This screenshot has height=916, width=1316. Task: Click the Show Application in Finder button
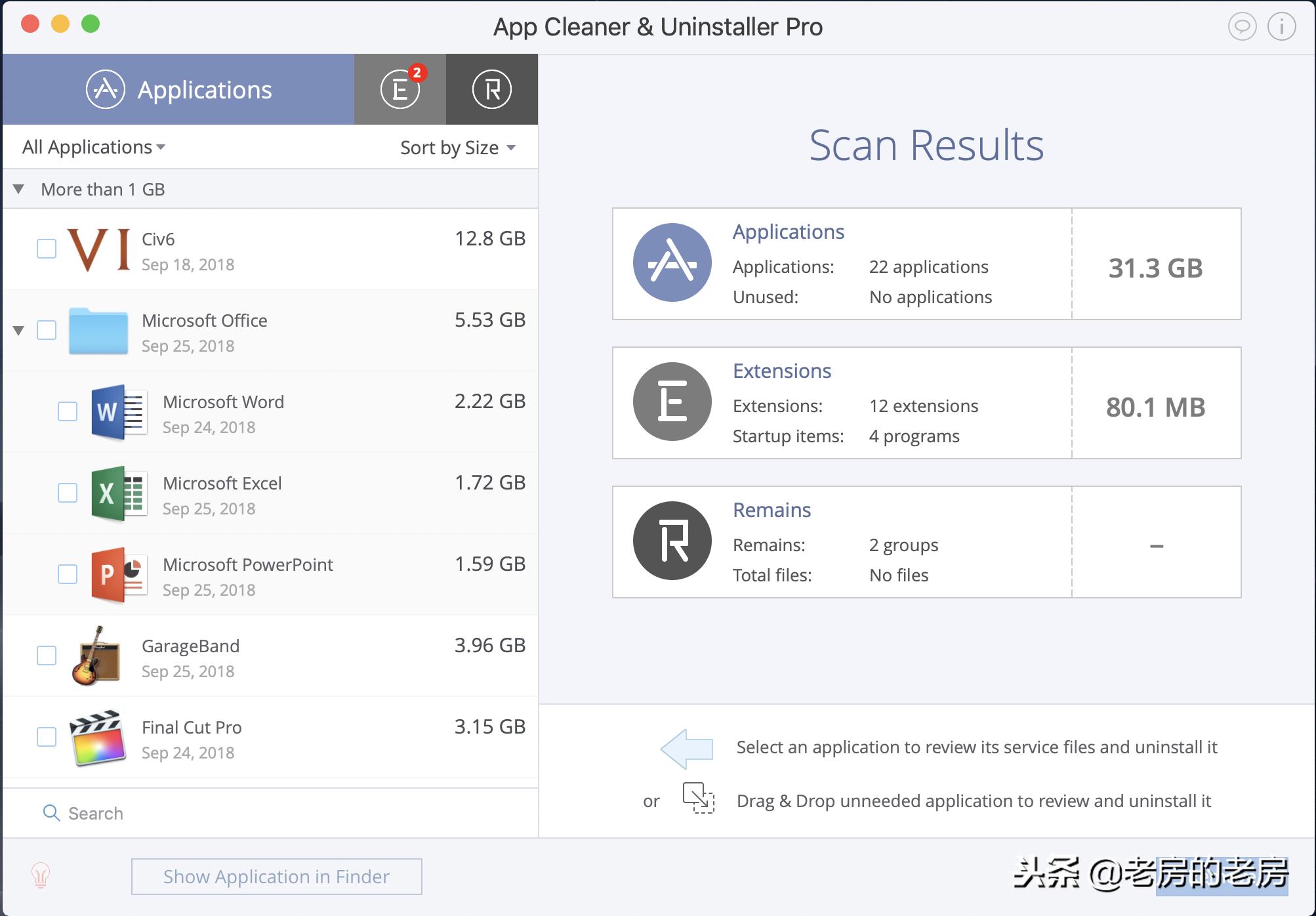tap(276, 876)
